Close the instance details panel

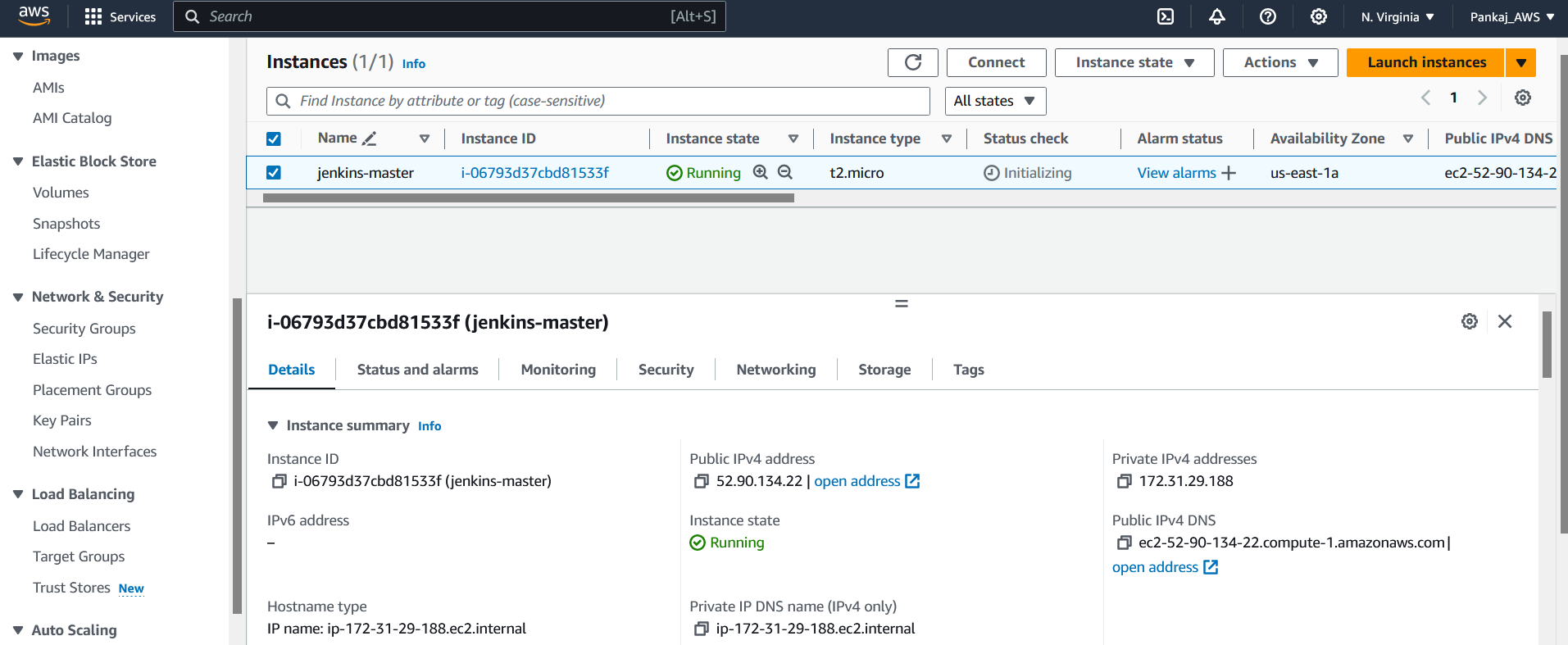tap(1505, 321)
